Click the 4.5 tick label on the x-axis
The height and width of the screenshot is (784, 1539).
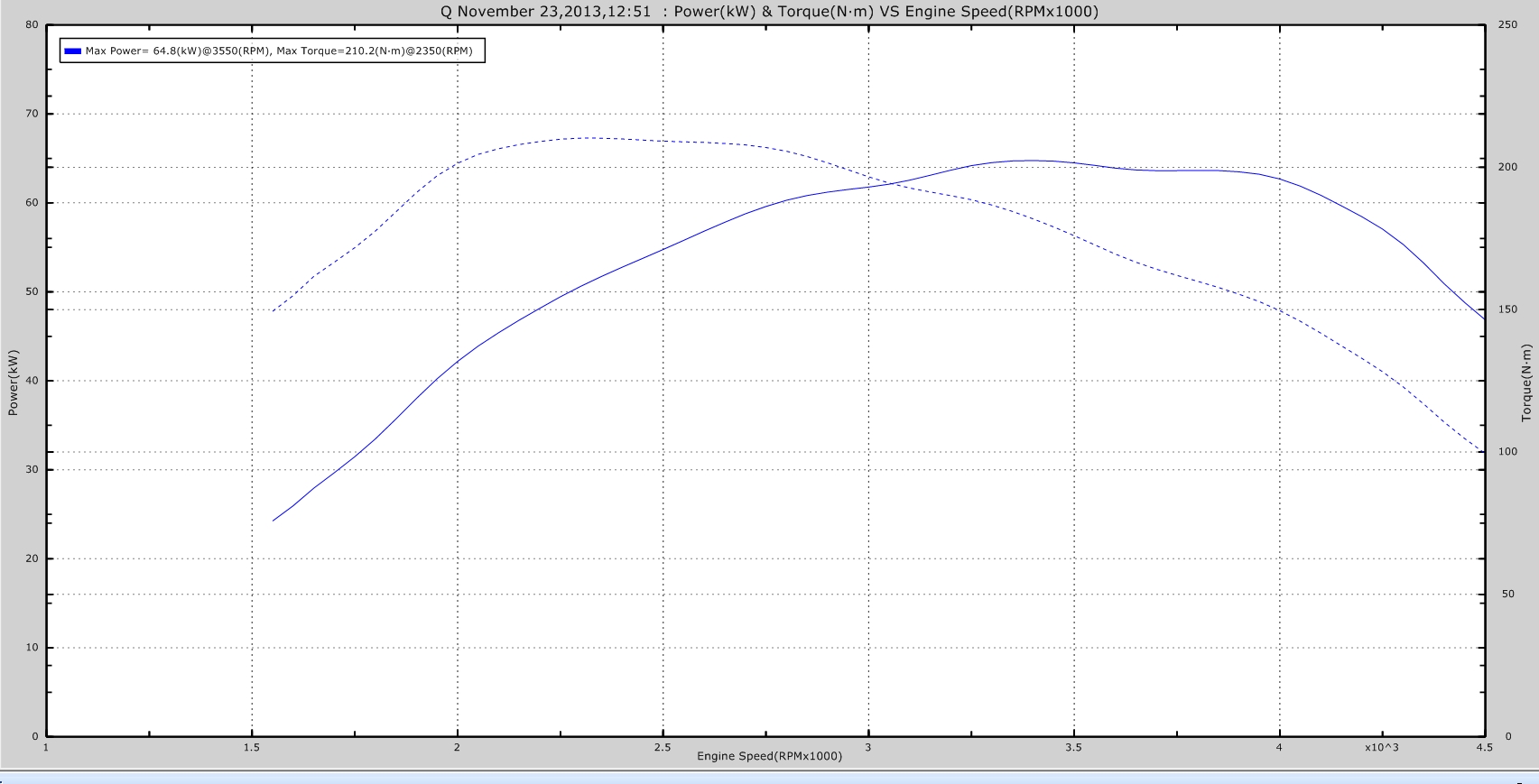[x=1484, y=747]
